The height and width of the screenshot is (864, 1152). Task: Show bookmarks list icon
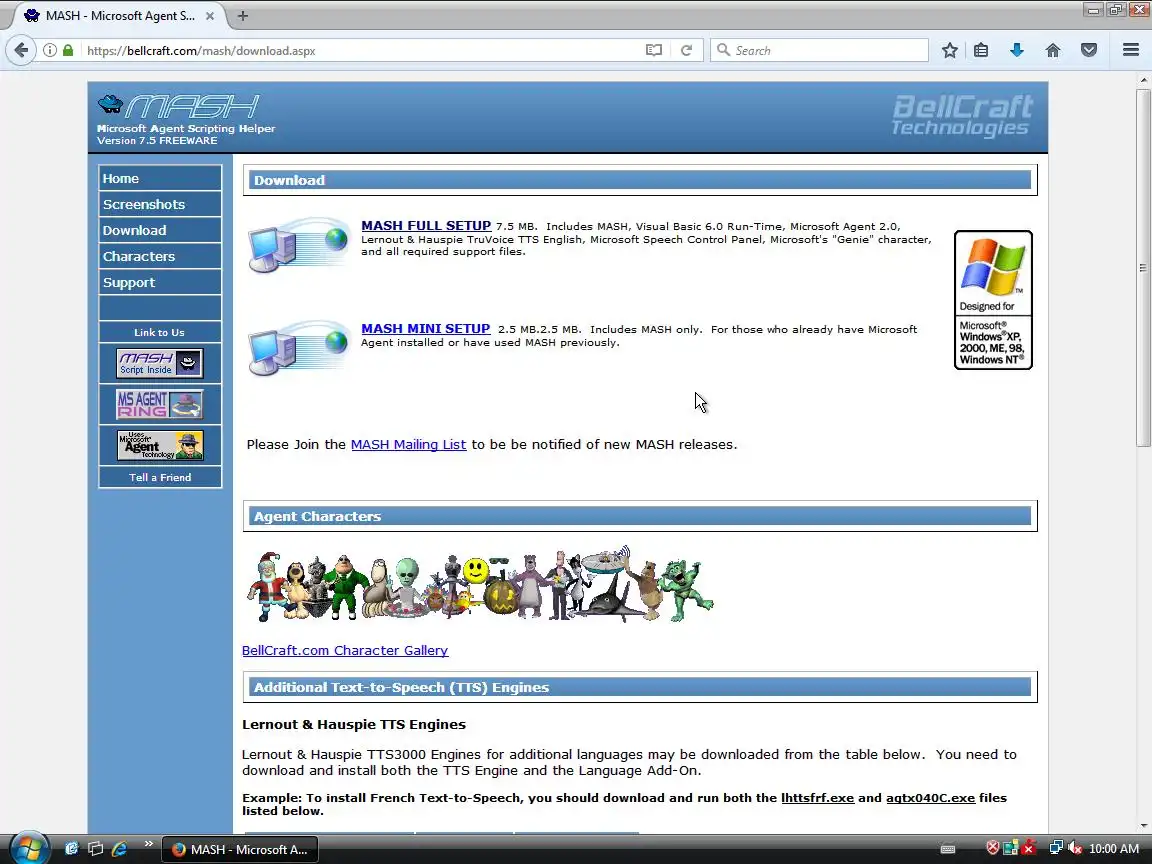click(981, 50)
